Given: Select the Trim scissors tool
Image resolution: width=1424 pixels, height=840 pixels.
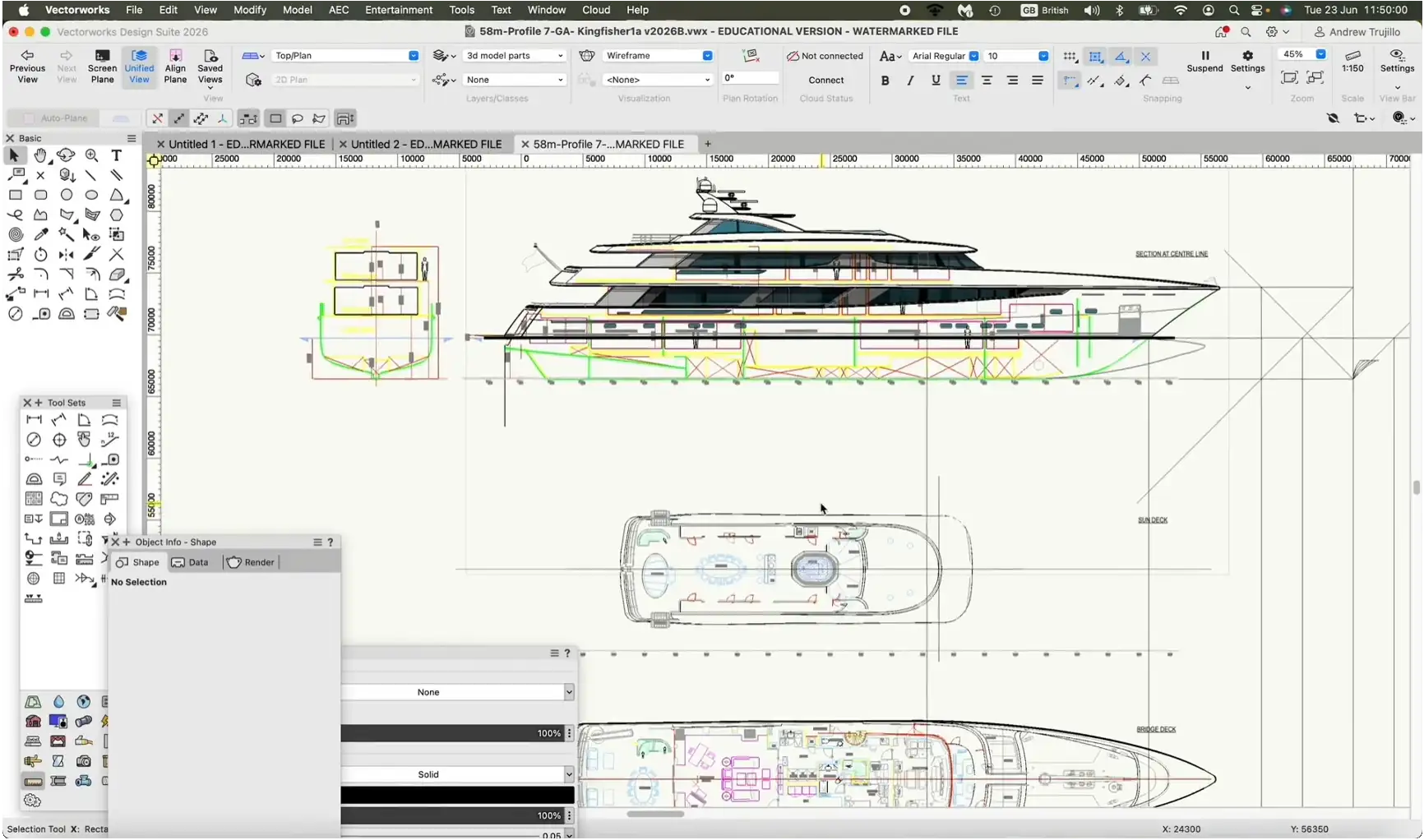Looking at the screenshot, I should click(15, 275).
